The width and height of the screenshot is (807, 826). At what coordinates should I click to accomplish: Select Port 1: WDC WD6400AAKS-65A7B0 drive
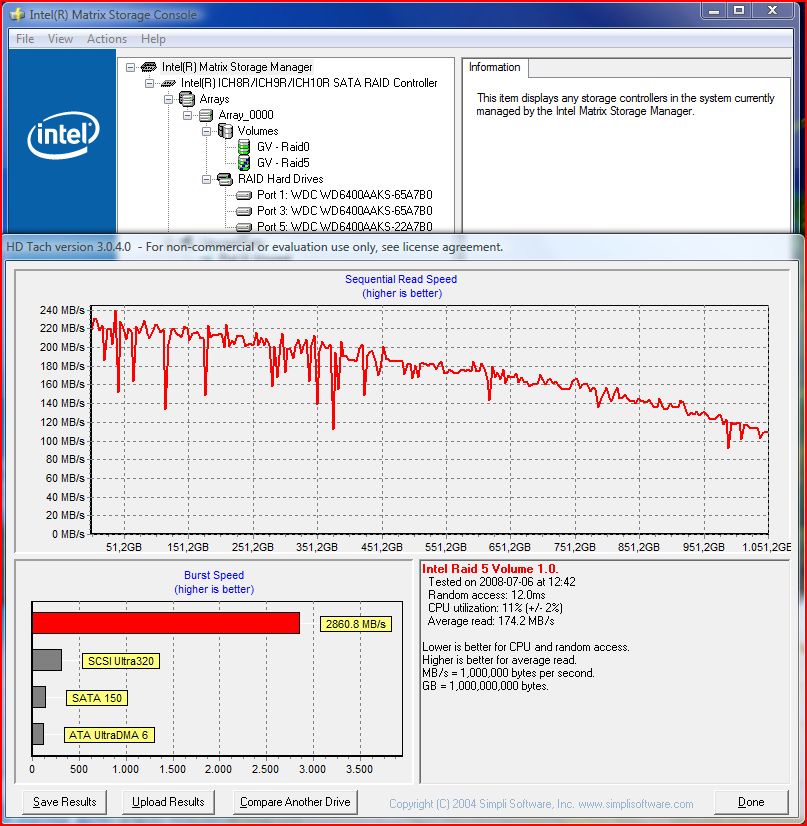345,195
